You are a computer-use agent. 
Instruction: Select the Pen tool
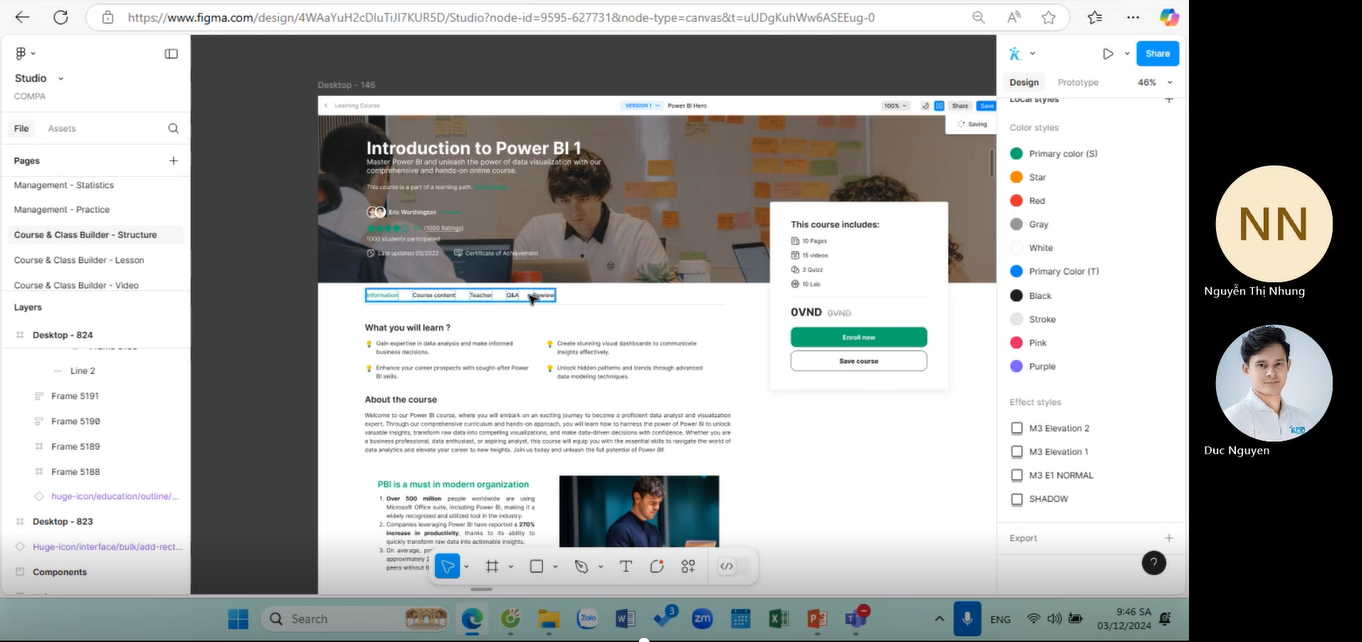click(581, 566)
